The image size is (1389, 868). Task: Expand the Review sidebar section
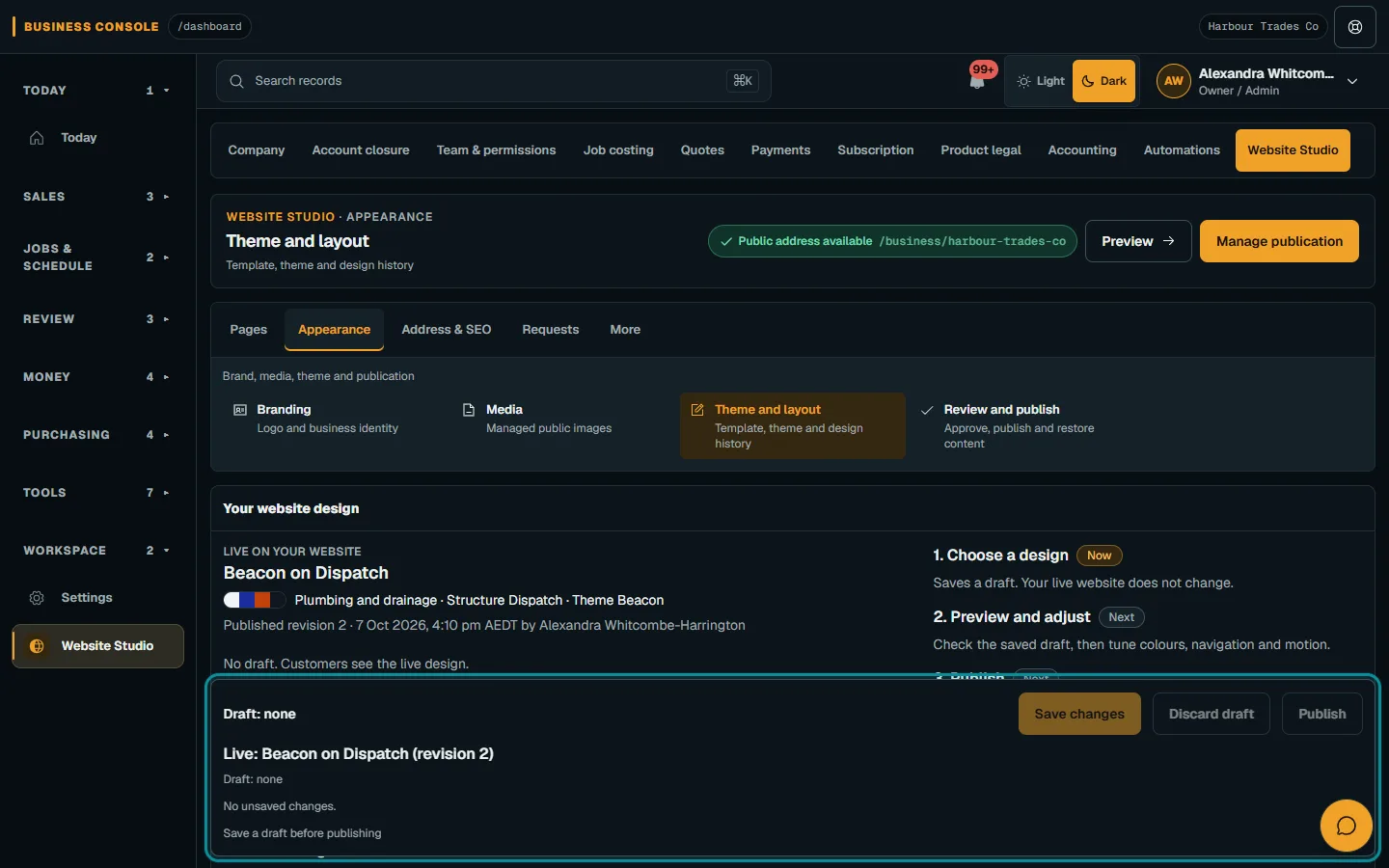tap(95, 319)
